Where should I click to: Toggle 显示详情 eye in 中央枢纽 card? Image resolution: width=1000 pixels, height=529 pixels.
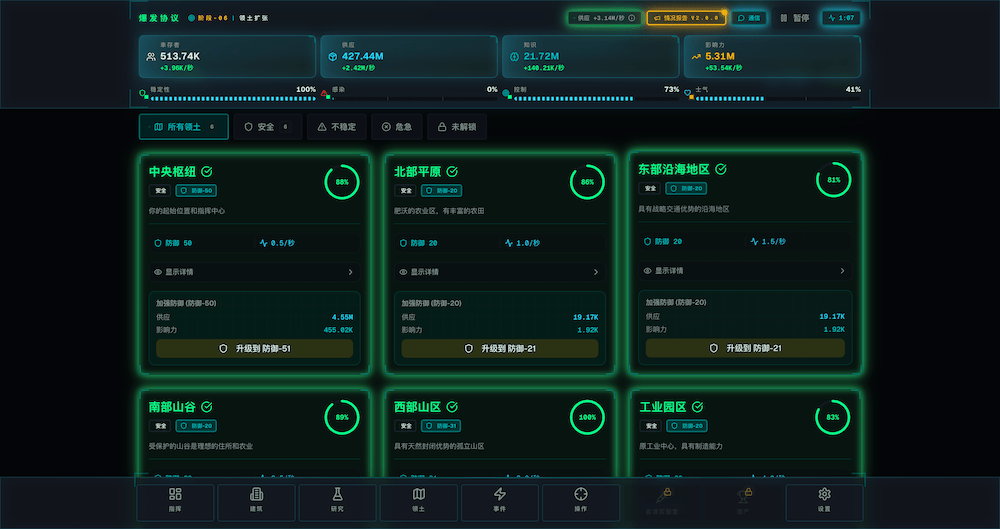pyautogui.click(x=158, y=272)
